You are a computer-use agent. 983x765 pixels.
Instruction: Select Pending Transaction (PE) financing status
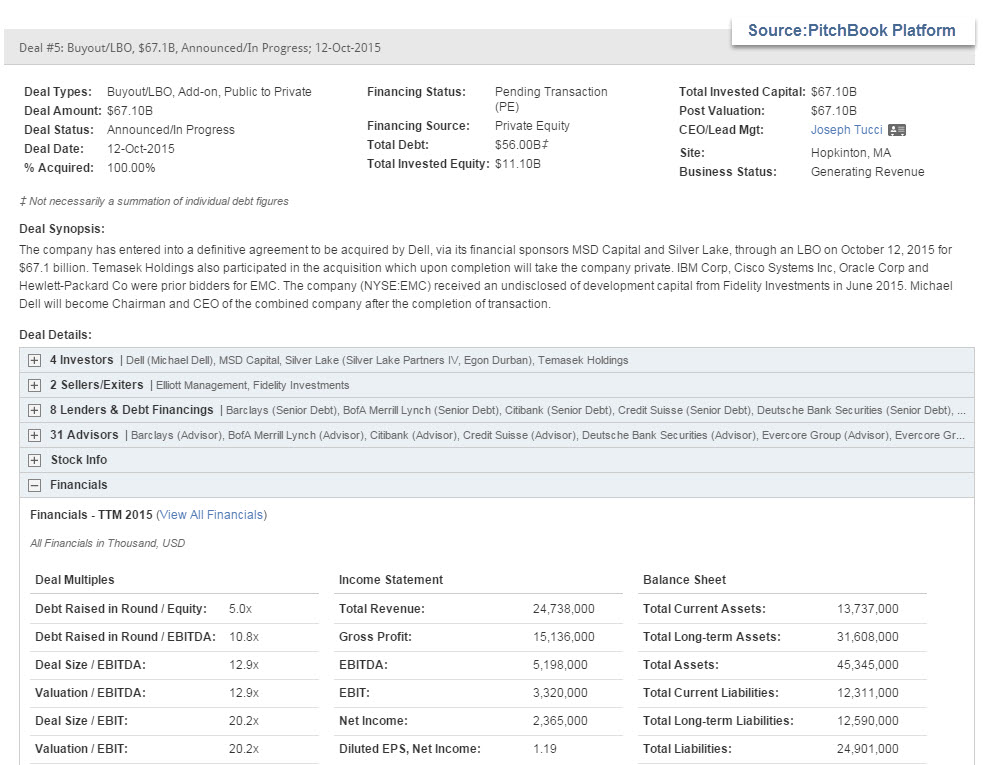pyautogui.click(x=551, y=99)
